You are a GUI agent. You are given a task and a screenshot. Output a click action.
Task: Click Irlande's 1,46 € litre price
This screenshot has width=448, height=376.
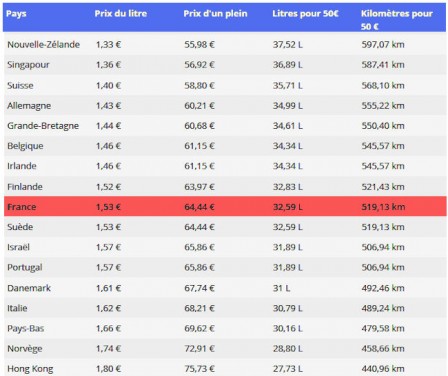pyautogui.click(x=108, y=166)
